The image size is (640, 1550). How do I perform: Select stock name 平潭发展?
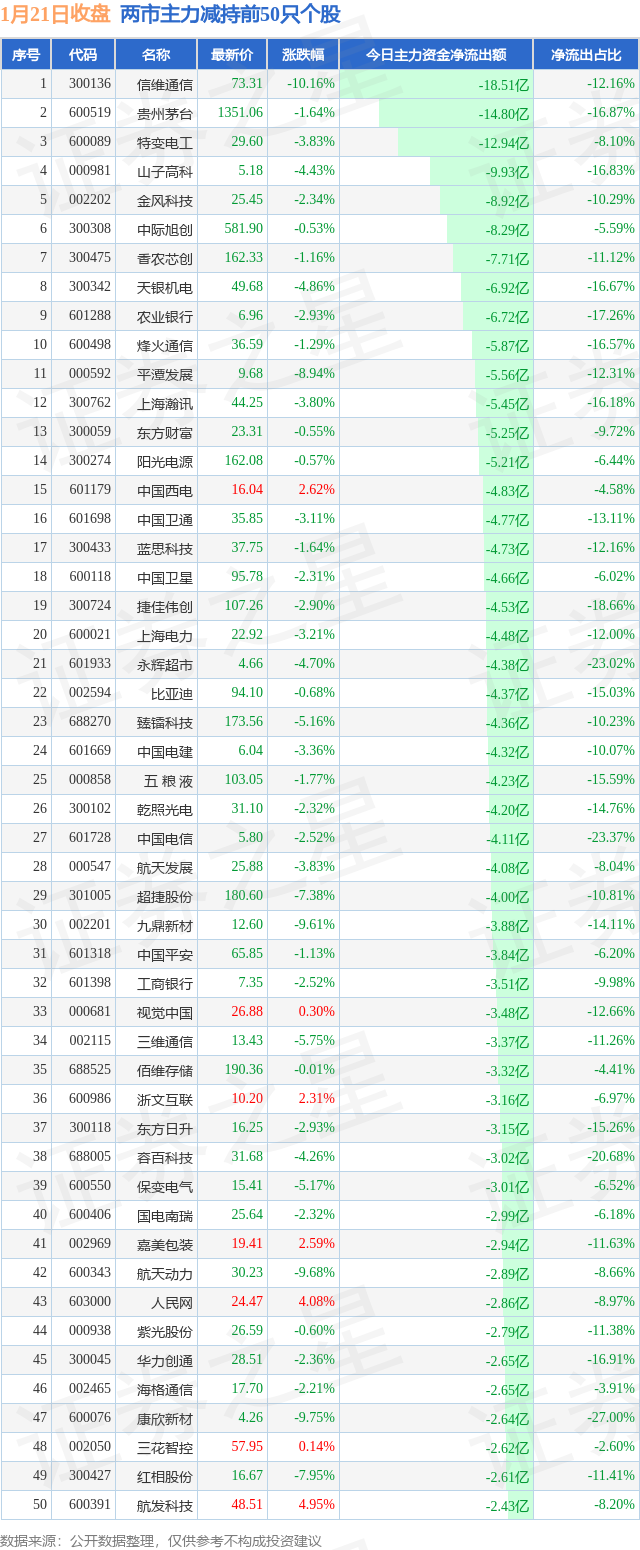pyautogui.click(x=165, y=374)
